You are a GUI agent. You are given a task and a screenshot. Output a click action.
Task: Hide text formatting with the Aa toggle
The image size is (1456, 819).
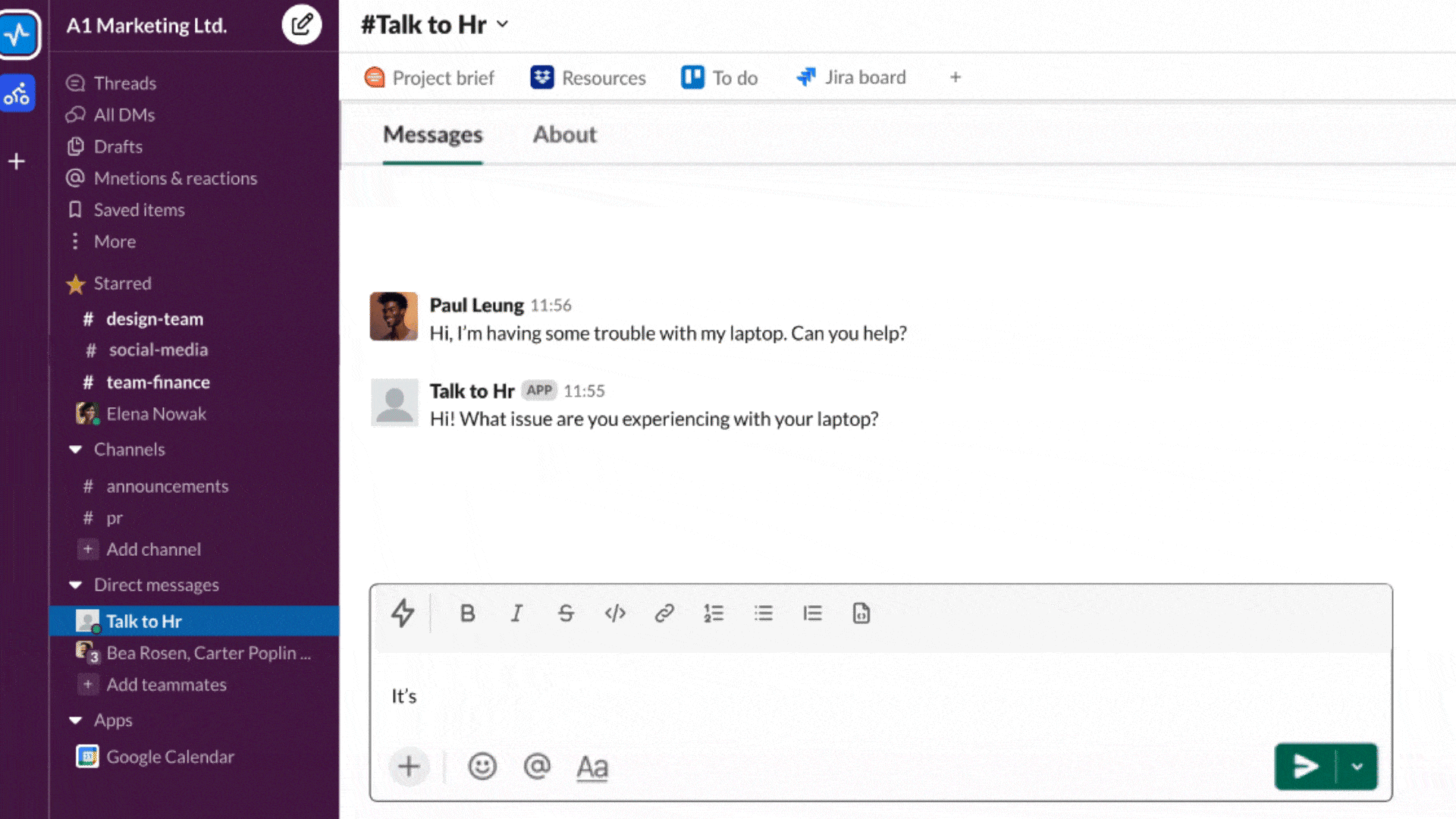592,767
